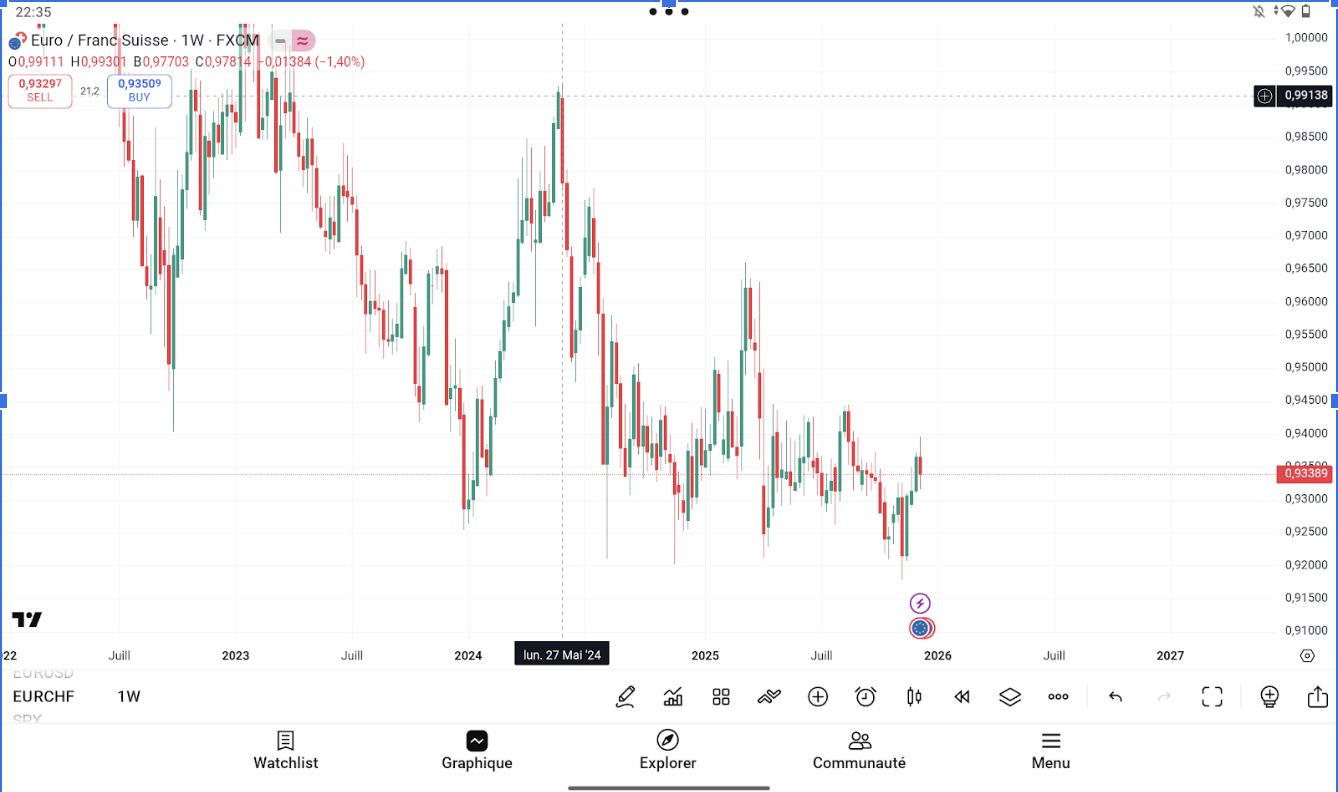Switch to the Watchlist tab
Screen dimensions: 1338x792
click(x=285, y=750)
